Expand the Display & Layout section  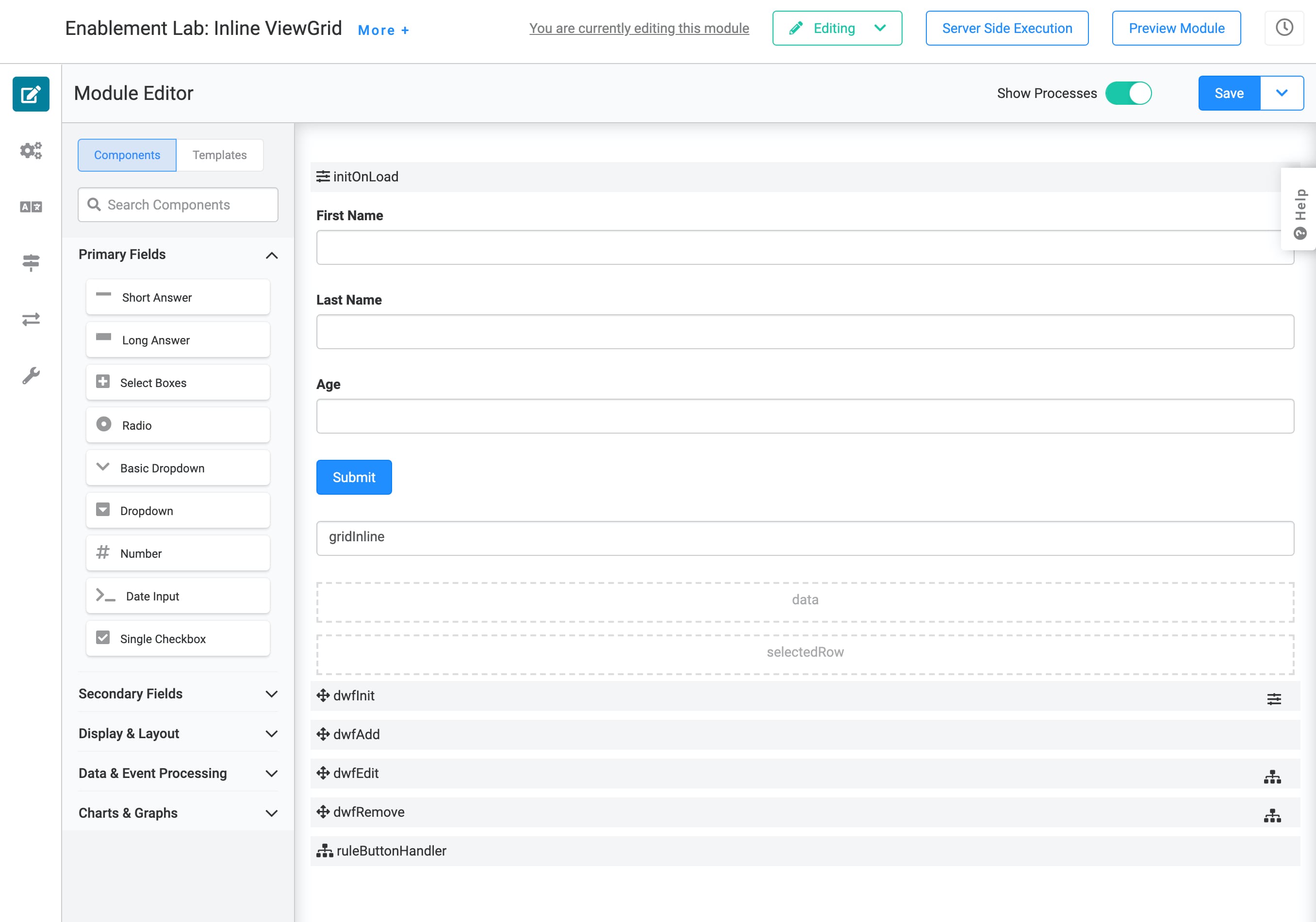[272, 733]
